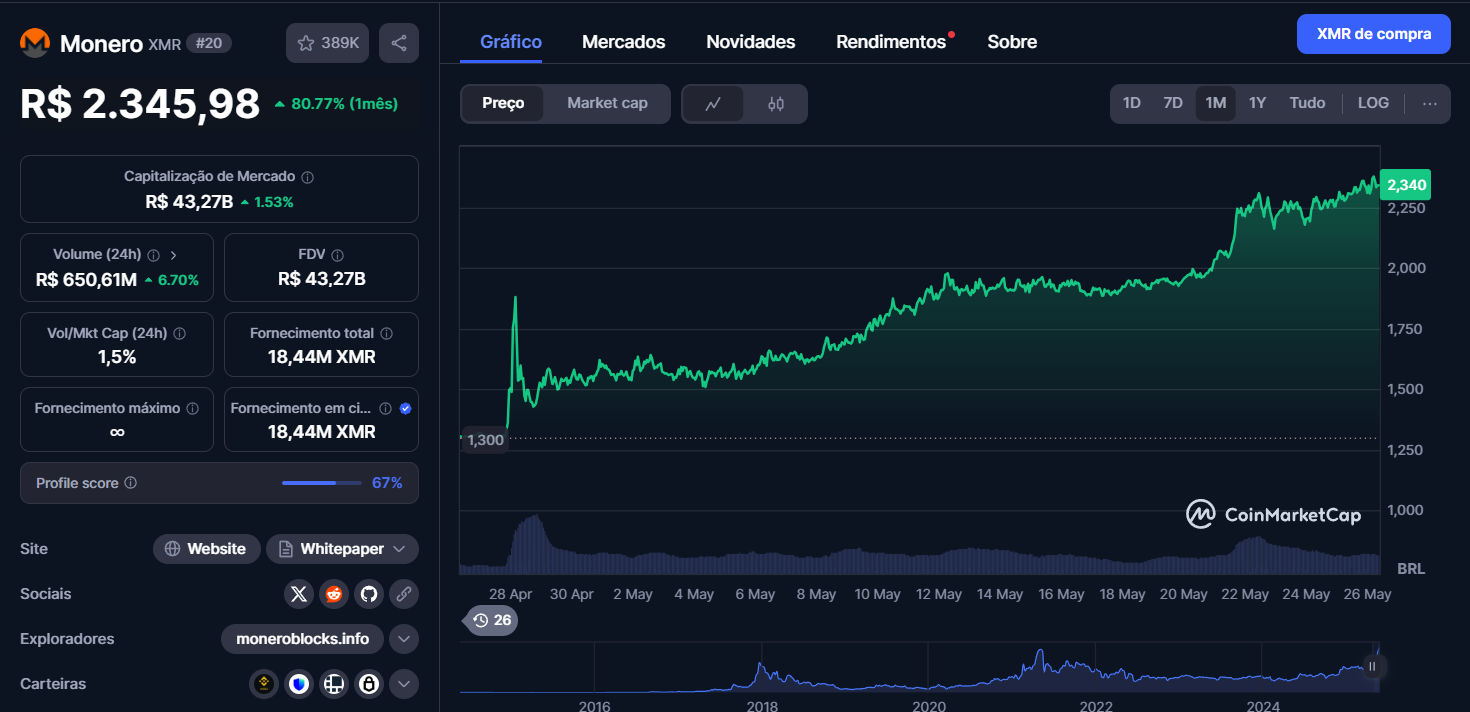This screenshot has width=1470, height=712.
Task: Switch to the candlestick chart icon
Action: 776,104
